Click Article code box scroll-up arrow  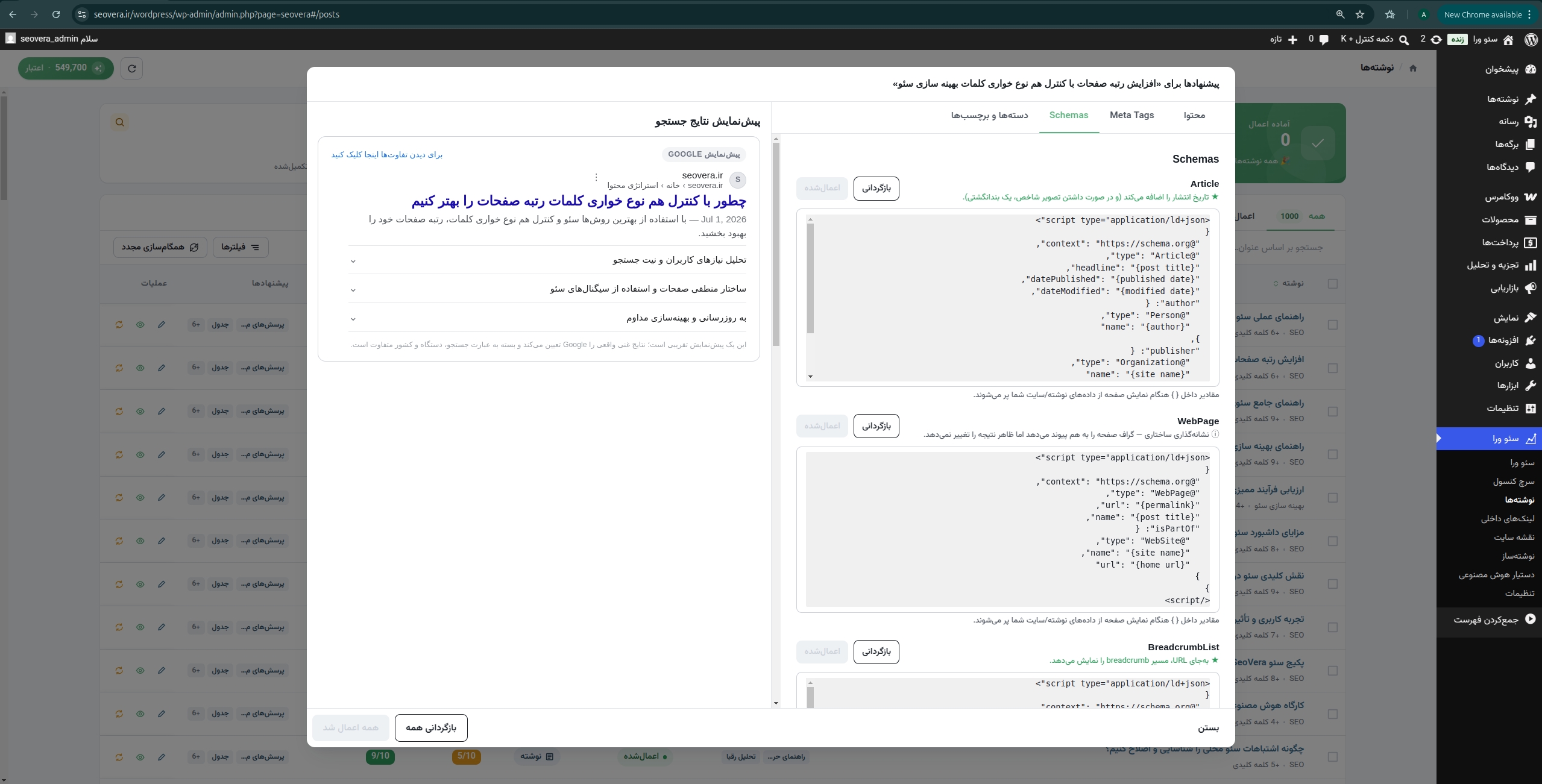810,220
